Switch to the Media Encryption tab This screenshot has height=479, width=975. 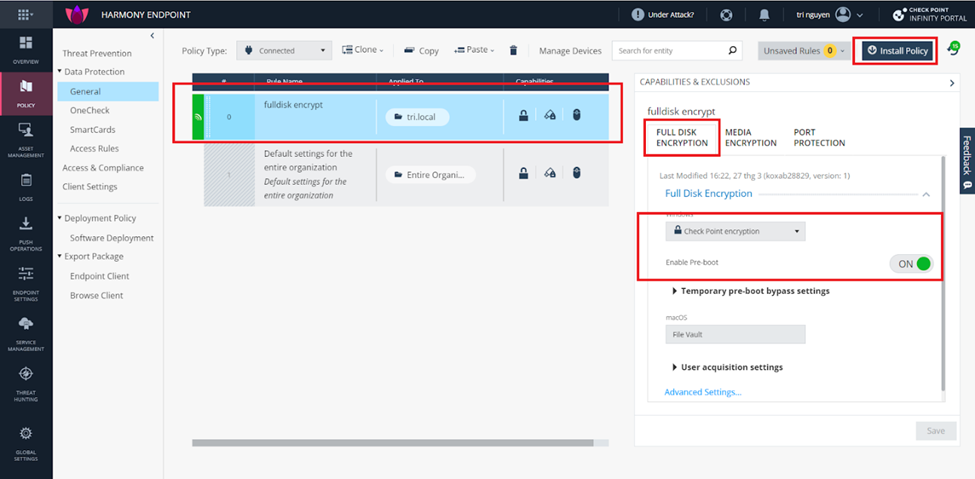tap(751, 137)
